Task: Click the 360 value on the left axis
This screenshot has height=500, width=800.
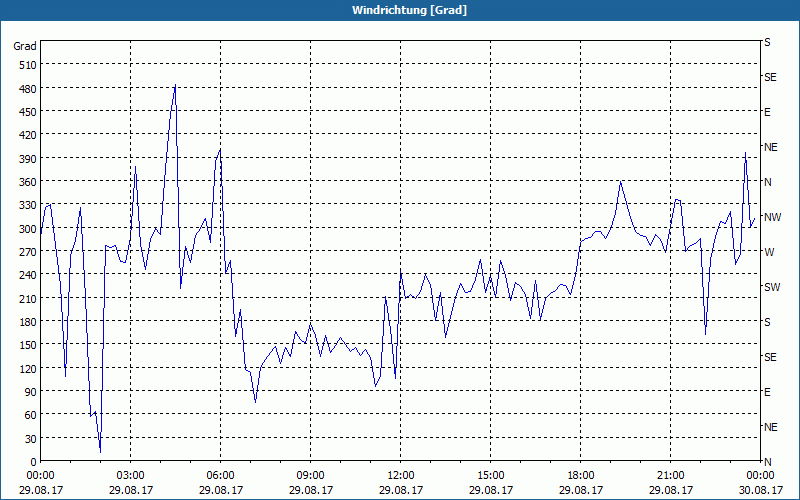Action: 28,182
